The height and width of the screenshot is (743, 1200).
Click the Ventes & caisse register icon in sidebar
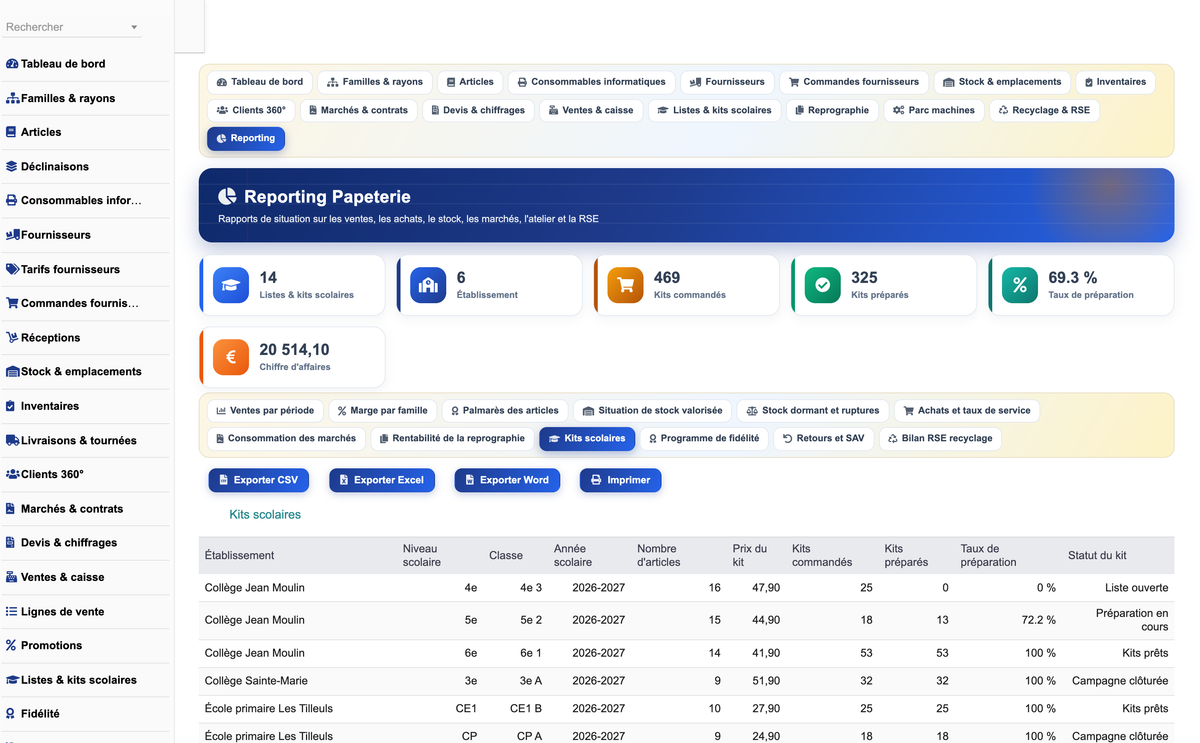[12, 577]
